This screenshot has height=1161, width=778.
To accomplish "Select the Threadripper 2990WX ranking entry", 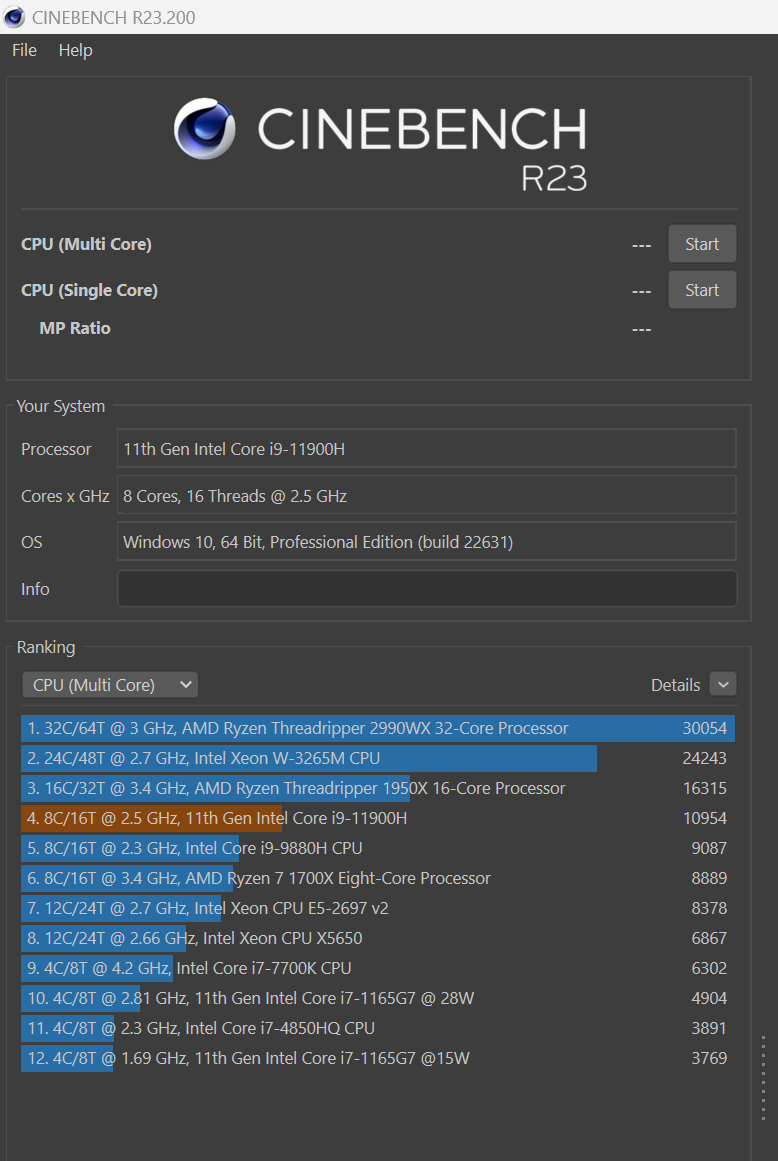I will click(x=378, y=728).
